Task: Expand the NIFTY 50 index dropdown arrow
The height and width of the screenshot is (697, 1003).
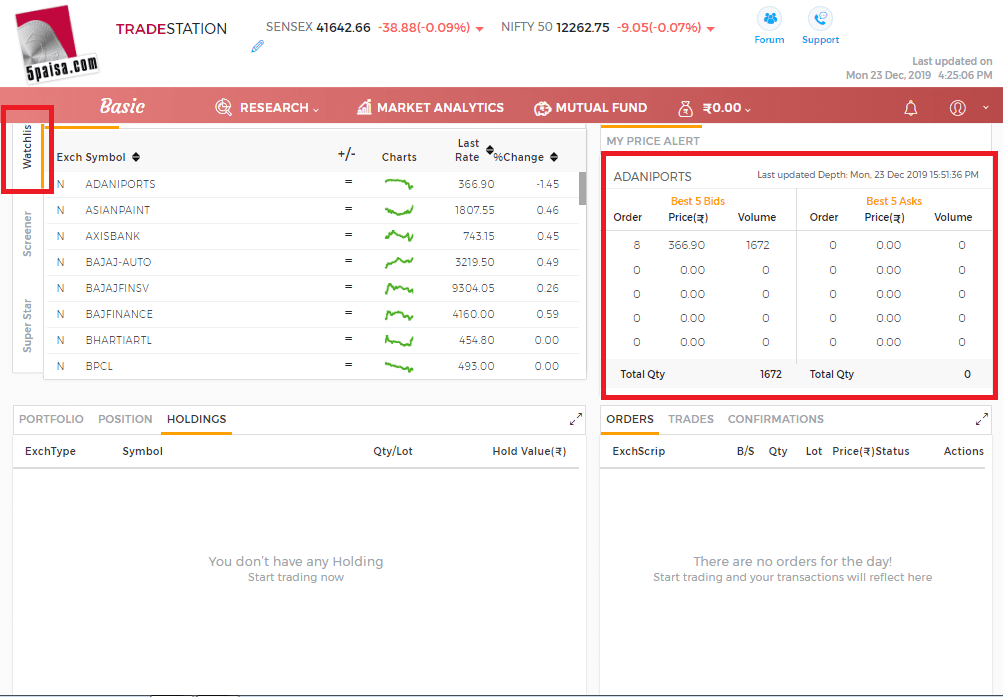Action: (711, 29)
